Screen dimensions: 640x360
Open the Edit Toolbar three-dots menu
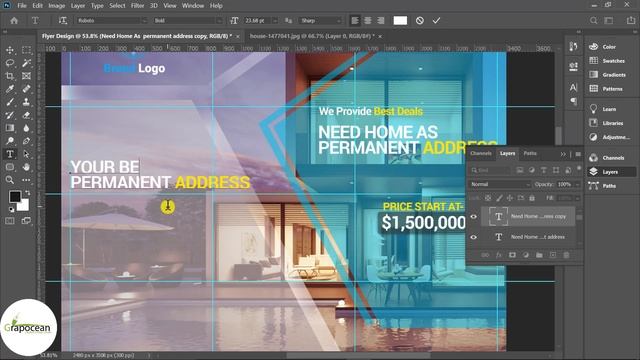(27, 180)
